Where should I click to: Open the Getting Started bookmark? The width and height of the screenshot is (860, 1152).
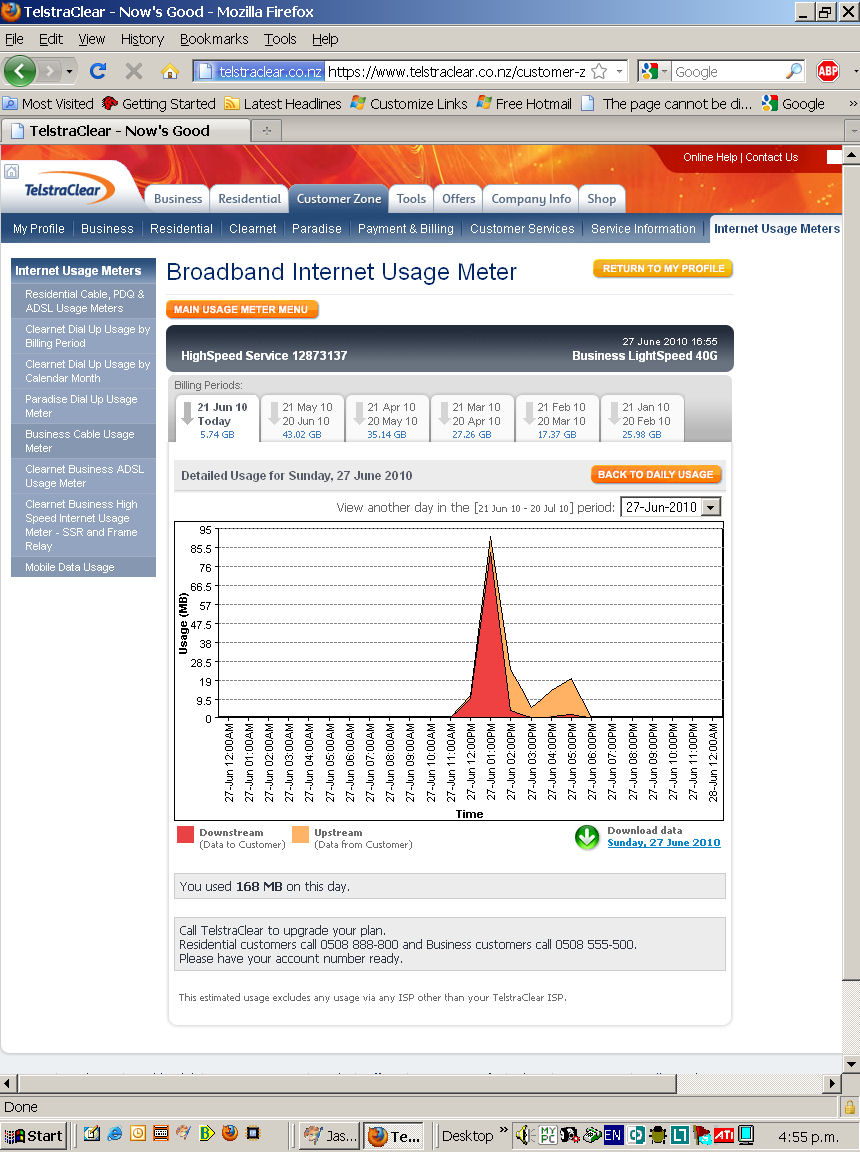coord(159,104)
